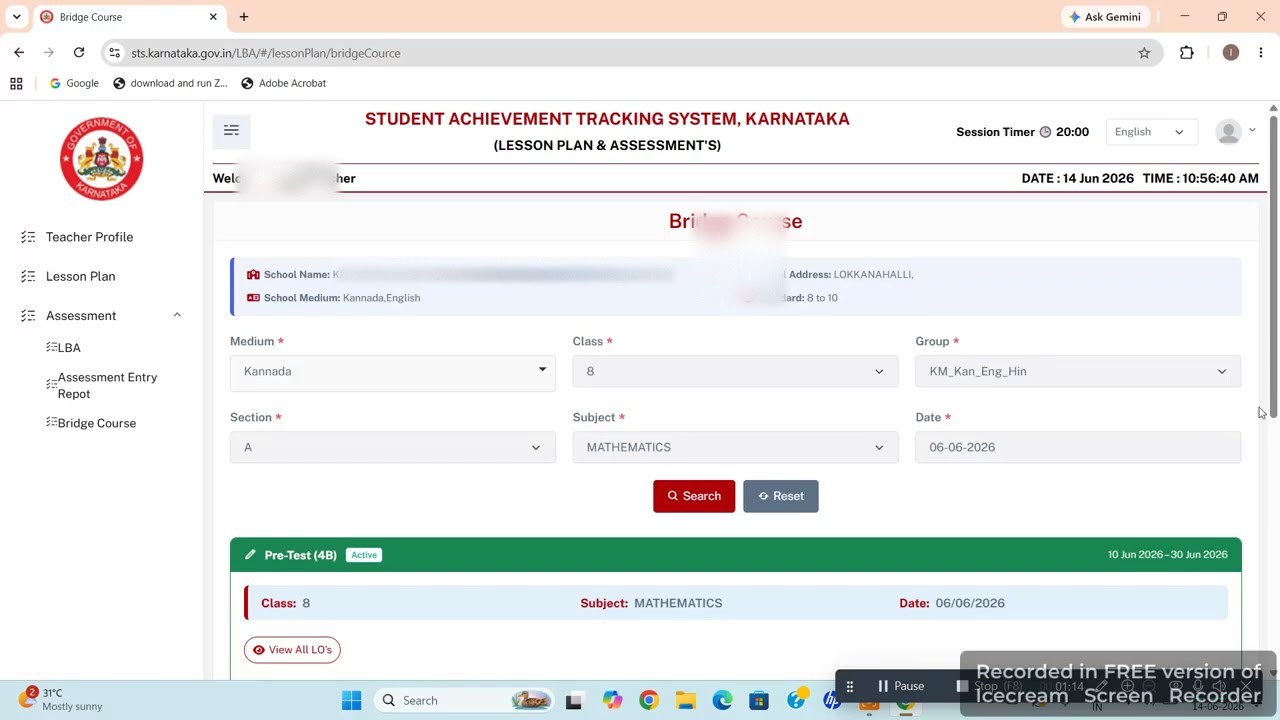
Task: Click the 10 Jun 2026–30 Jun 2026 date range
Action: point(1167,555)
